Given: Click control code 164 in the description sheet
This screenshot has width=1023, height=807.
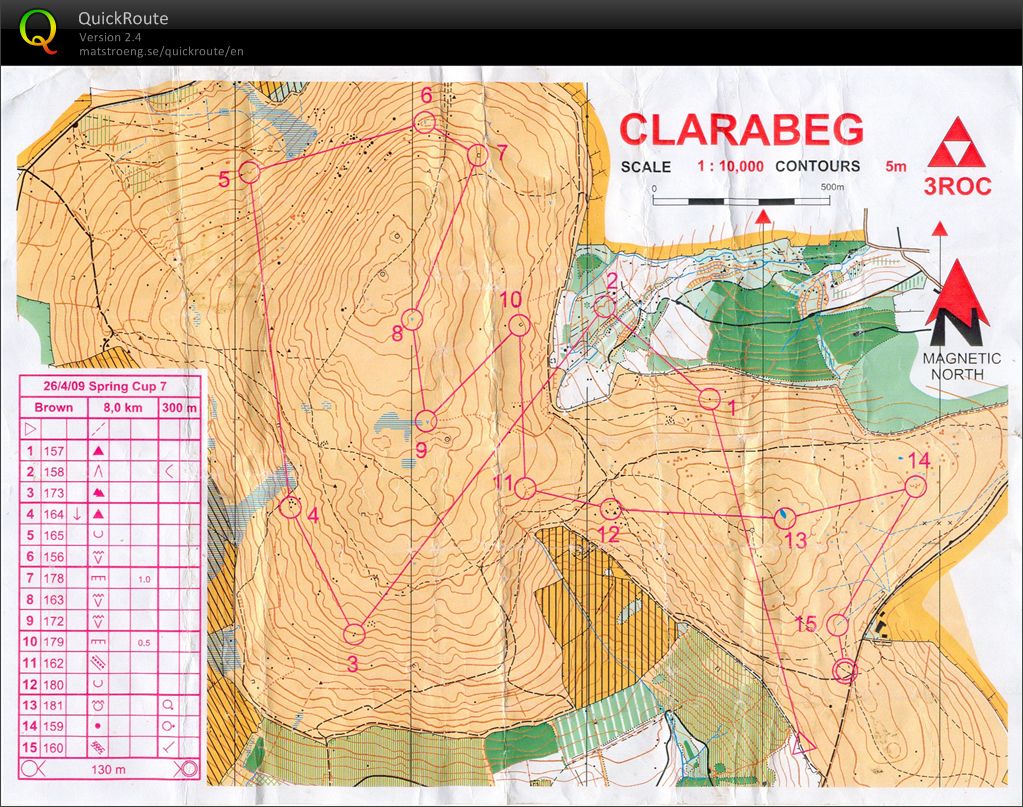Looking at the screenshot, I should point(53,514).
